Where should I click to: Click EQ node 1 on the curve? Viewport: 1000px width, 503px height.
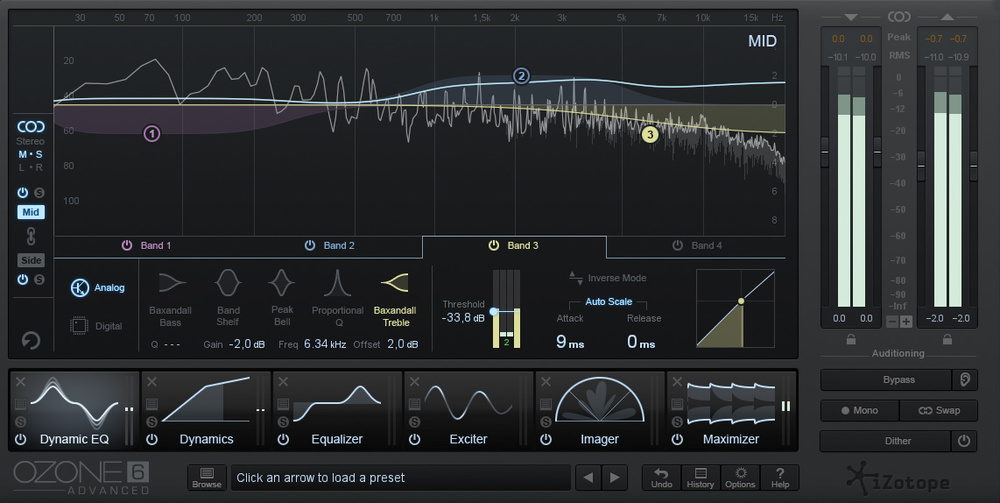(x=152, y=133)
